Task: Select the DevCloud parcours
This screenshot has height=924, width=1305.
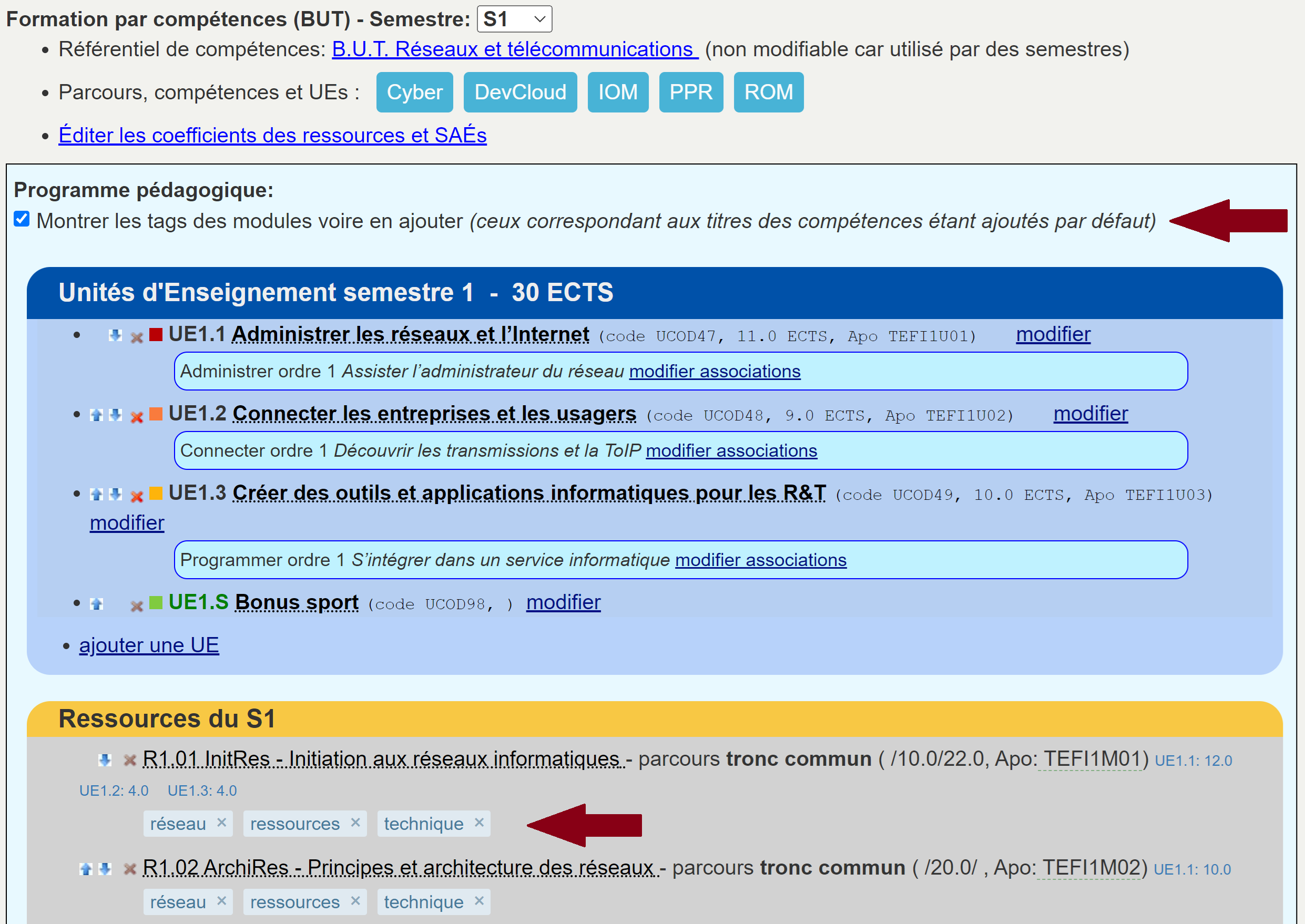Action: pyautogui.click(x=520, y=92)
